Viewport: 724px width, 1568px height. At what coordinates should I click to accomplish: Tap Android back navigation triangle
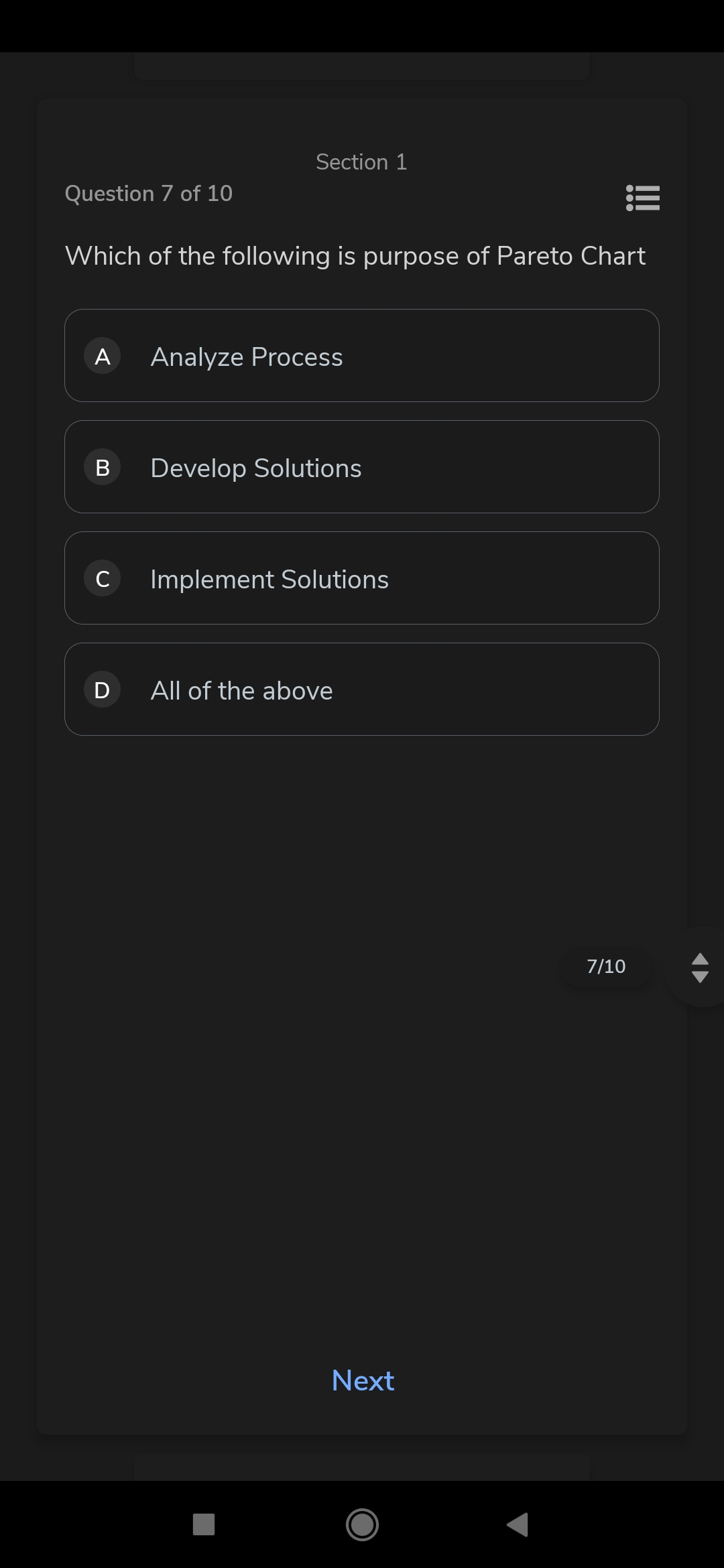pos(518,1524)
